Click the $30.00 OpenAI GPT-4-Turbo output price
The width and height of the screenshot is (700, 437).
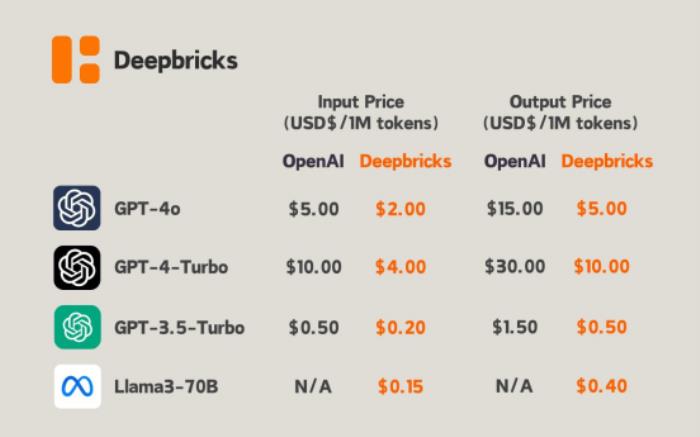tap(515, 267)
